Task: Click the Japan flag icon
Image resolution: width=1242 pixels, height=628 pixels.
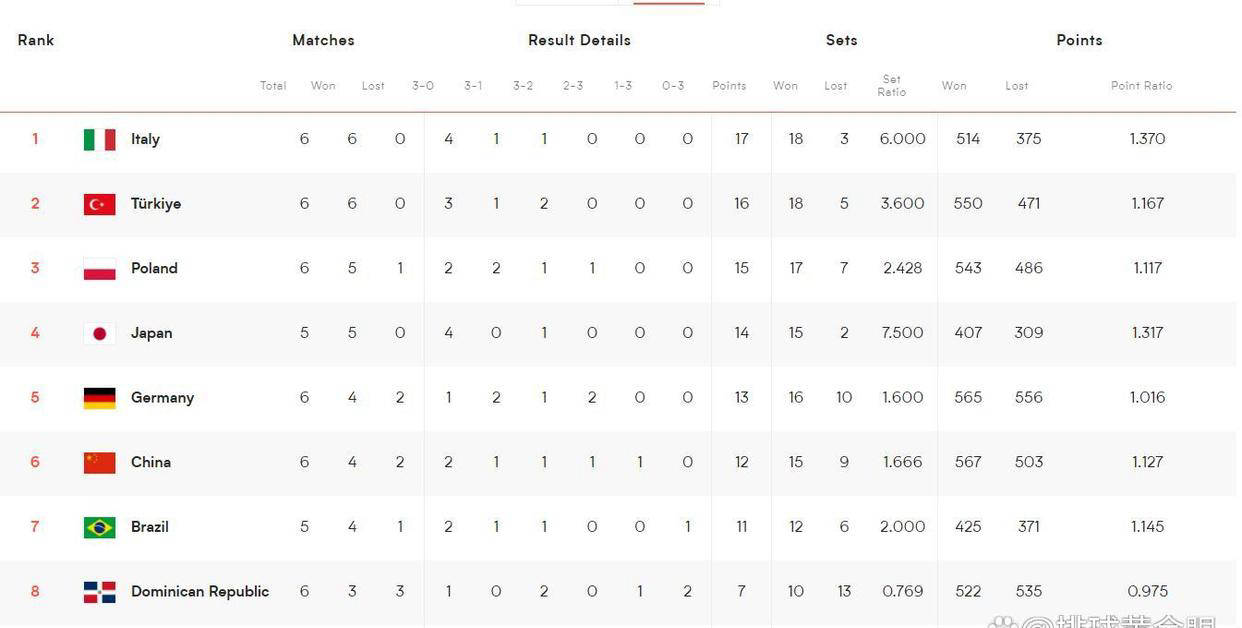Action: point(99,333)
